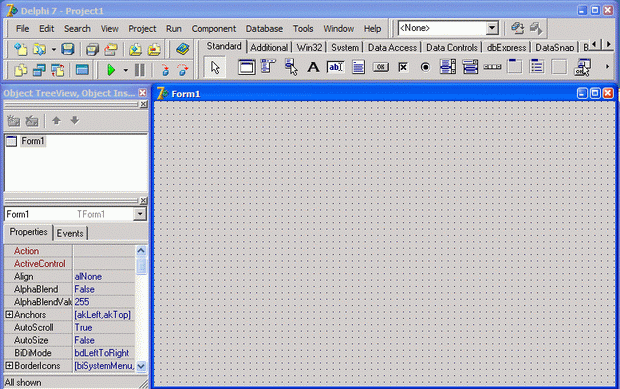Click the Open file toolbar icon

point(39,49)
